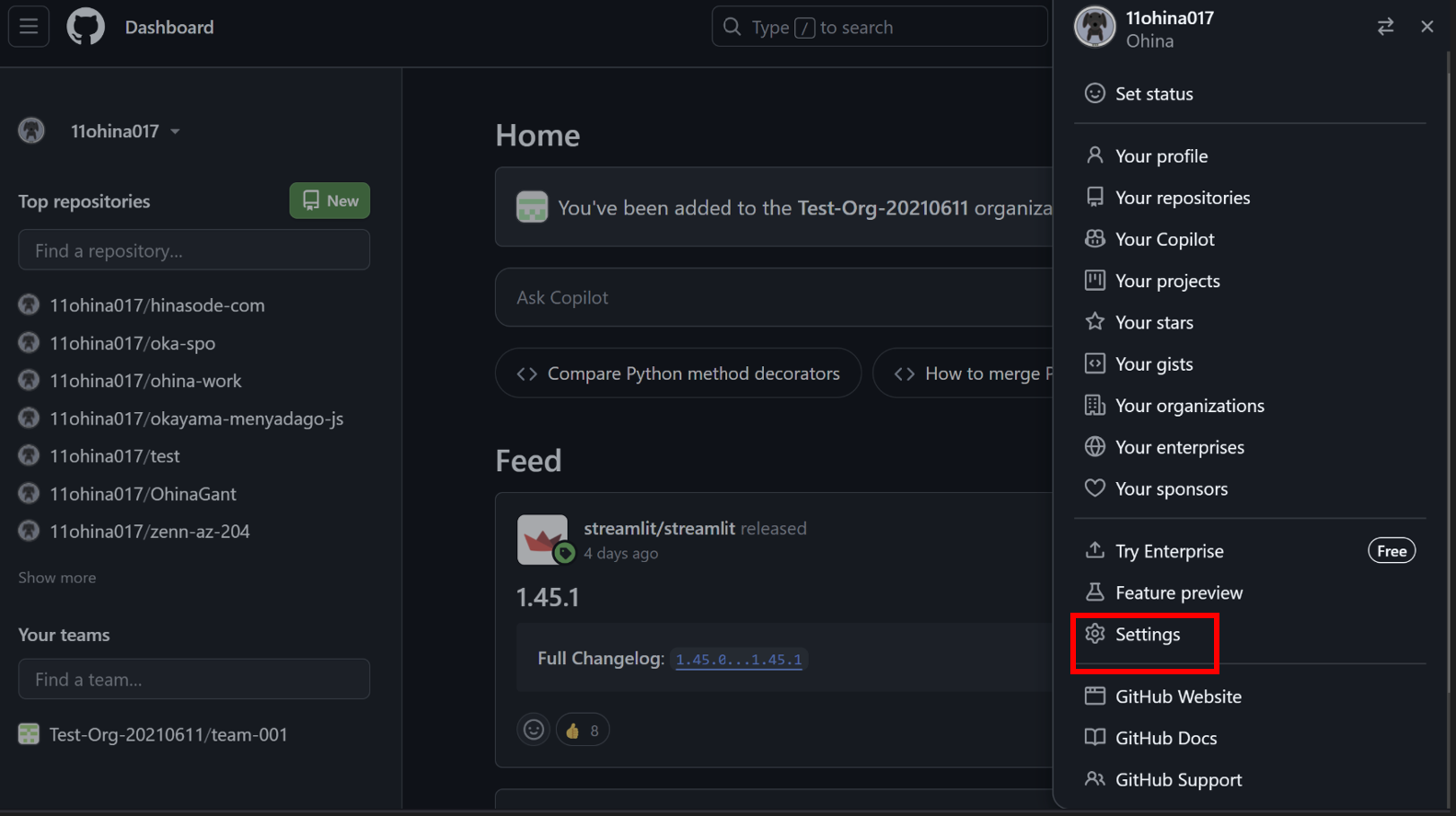This screenshot has height=816, width=1456.
Task: Focus the Find a repository field
Action: coord(194,250)
